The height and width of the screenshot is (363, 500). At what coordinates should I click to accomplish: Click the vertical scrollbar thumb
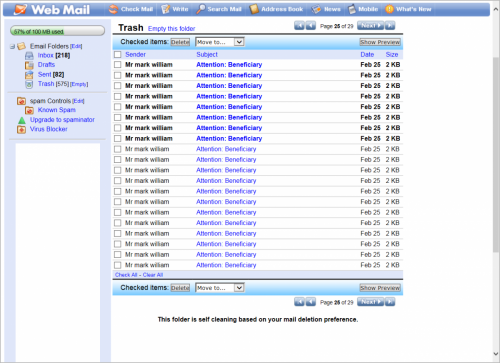496,154
